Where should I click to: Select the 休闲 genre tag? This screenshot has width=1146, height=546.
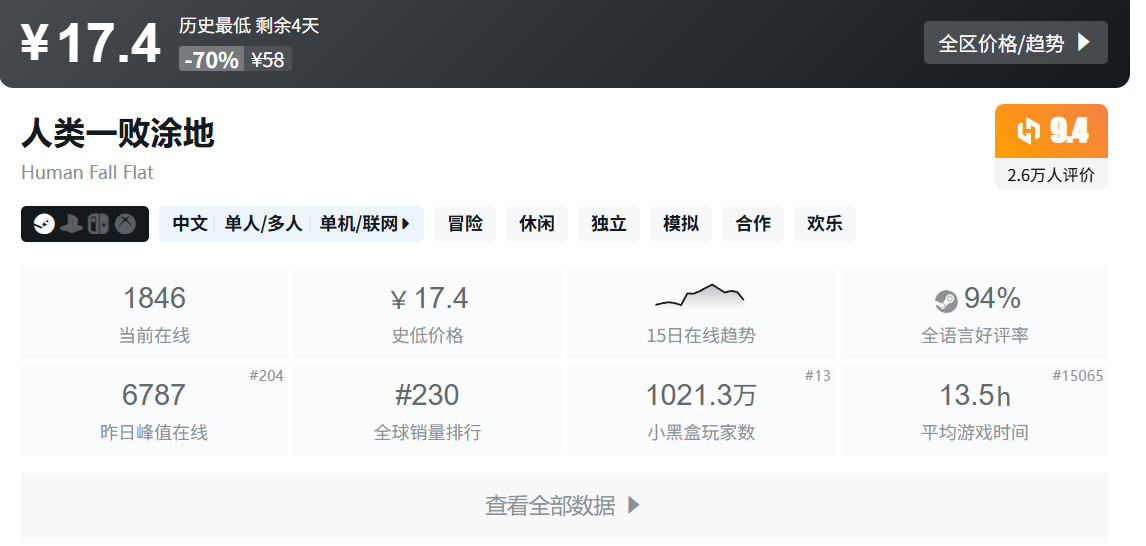(x=536, y=224)
